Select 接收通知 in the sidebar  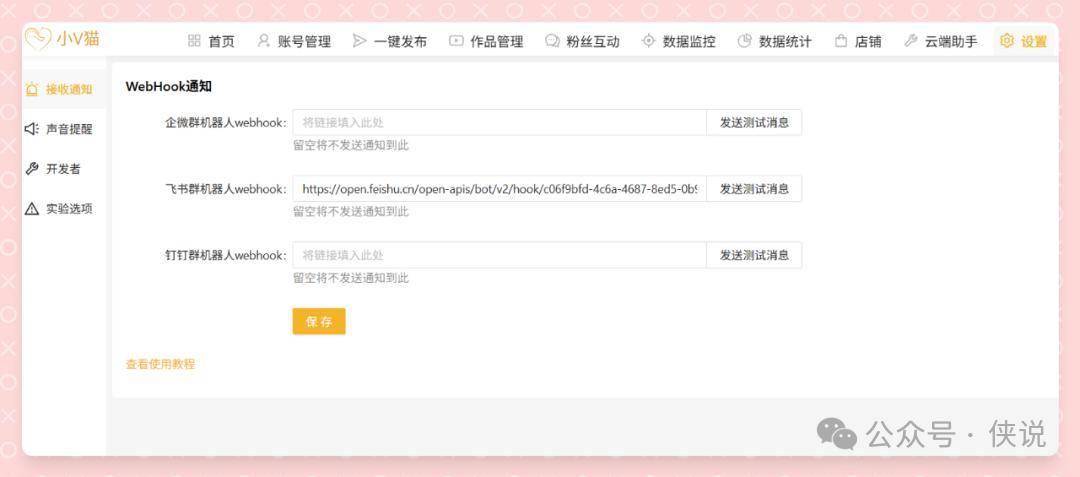tap(59, 89)
